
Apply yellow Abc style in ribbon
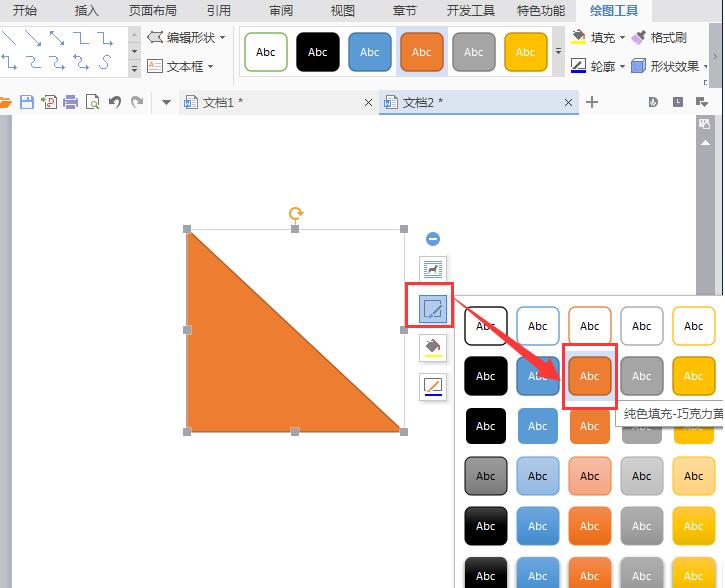(x=526, y=52)
